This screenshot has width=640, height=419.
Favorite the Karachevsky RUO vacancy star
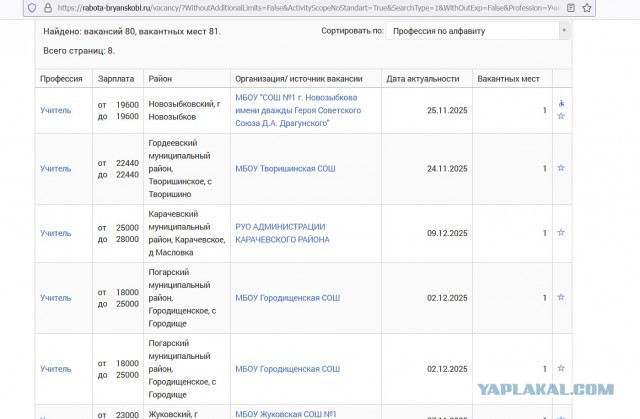[x=561, y=233]
